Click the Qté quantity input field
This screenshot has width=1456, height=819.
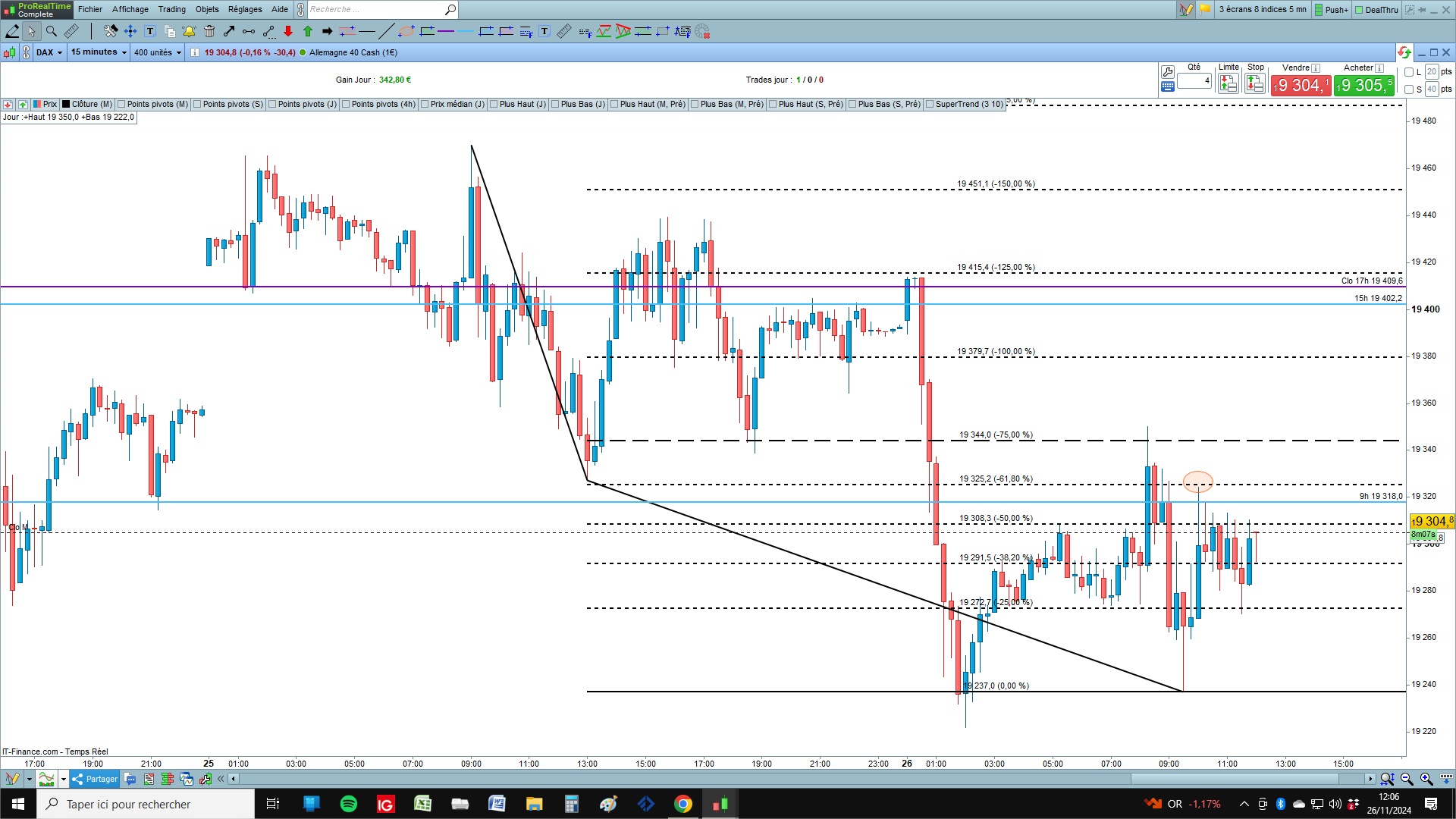(x=1194, y=80)
